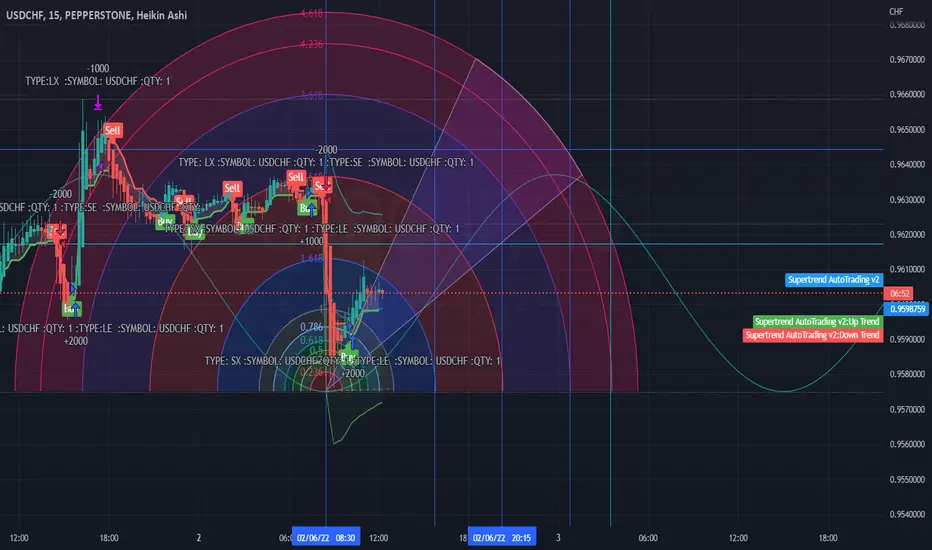Select the 0.9650000 price axis tick
The height and width of the screenshot is (550, 932).
pyautogui.click(x=907, y=129)
